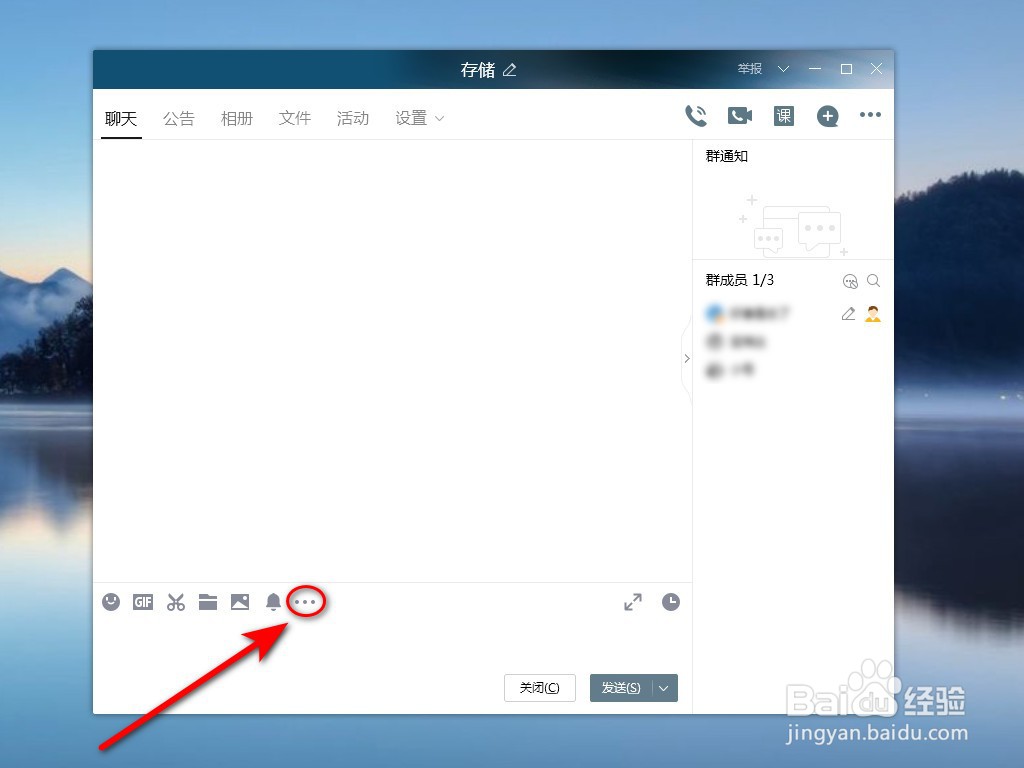Switch to the 文件 files tab

coord(295,117)
